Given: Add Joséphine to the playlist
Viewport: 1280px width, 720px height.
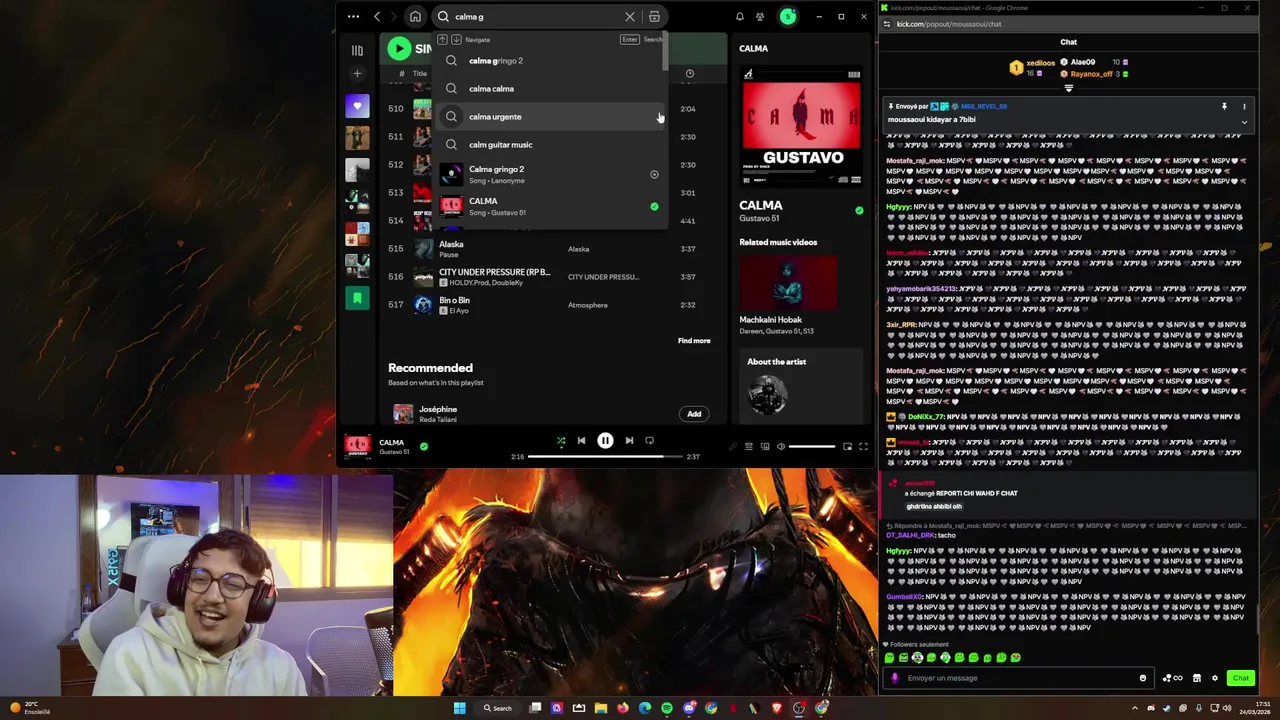Looking at the screenshot, I should coord(694,414).
